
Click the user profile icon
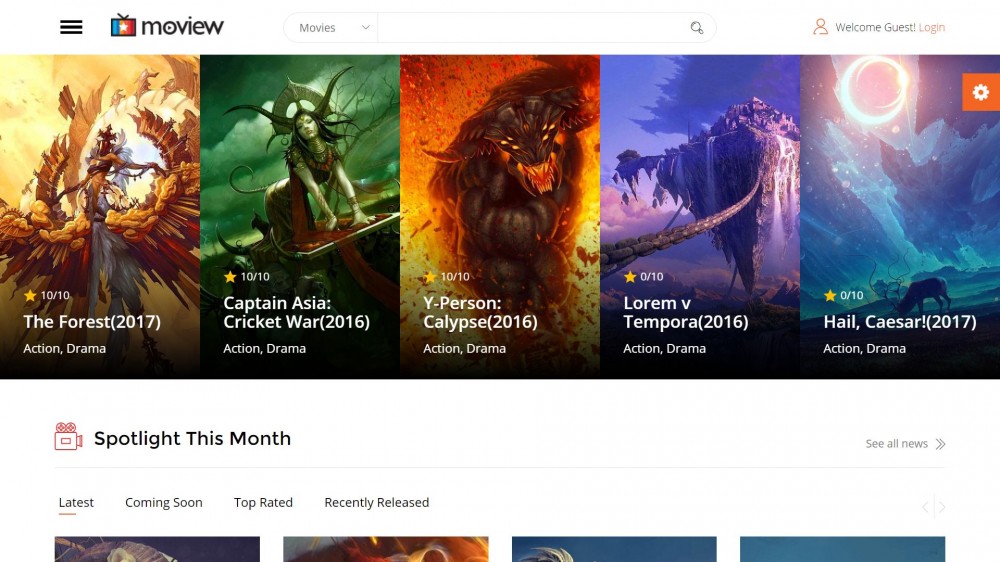(x=820, y=27)
